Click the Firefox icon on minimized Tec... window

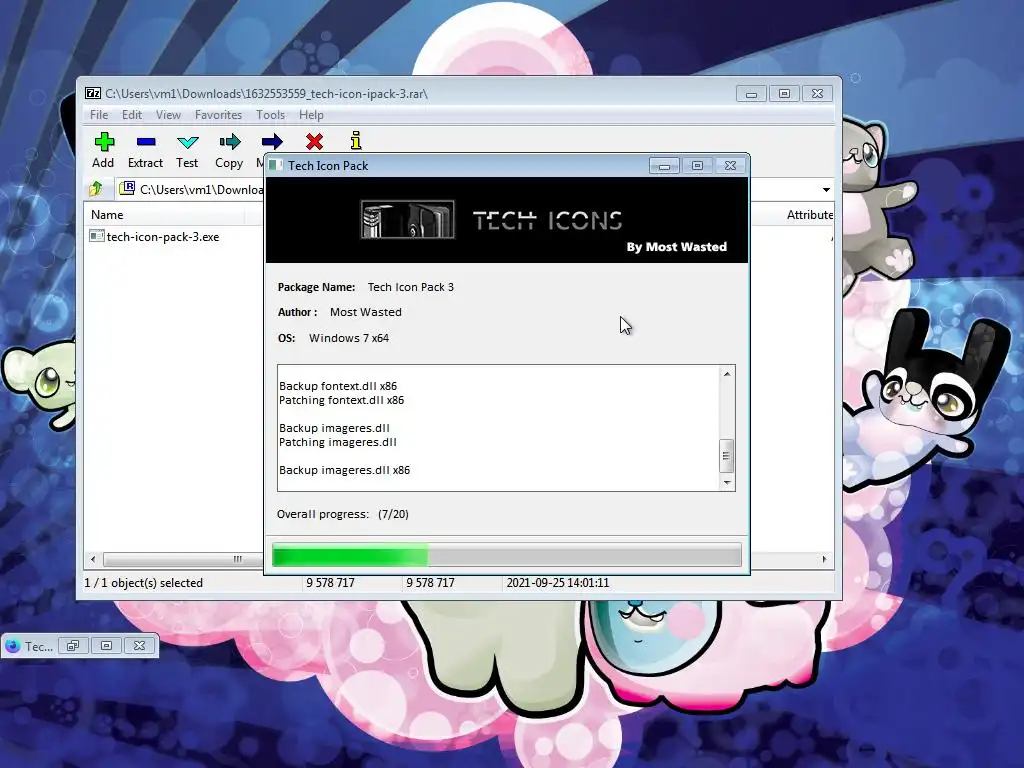[12, 646]
